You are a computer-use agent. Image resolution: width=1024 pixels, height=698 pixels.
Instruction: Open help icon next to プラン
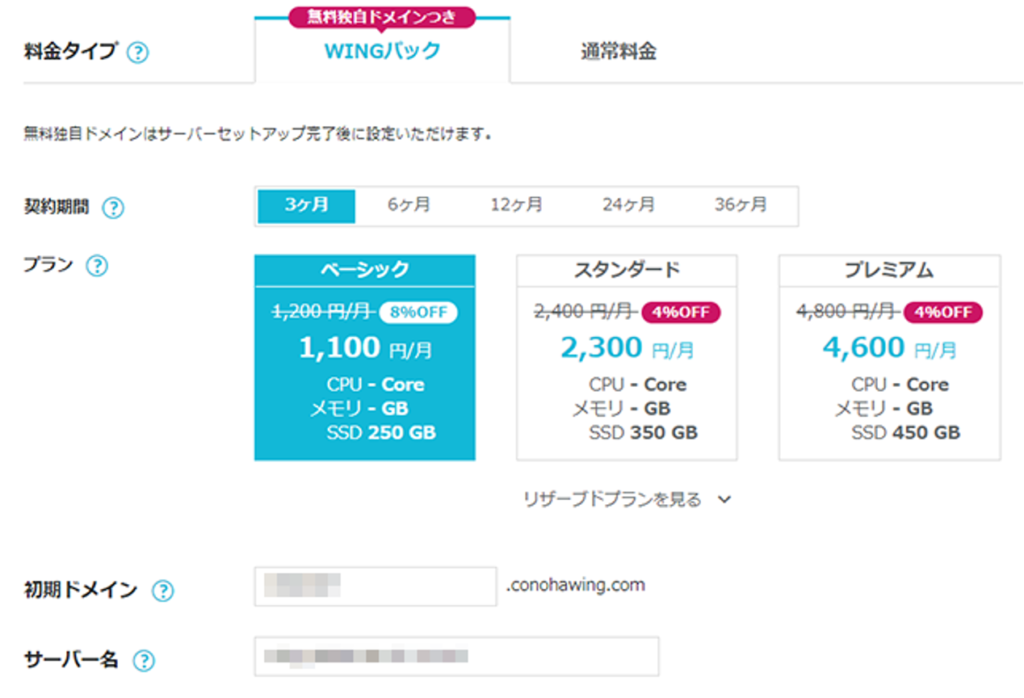[97, 266]
